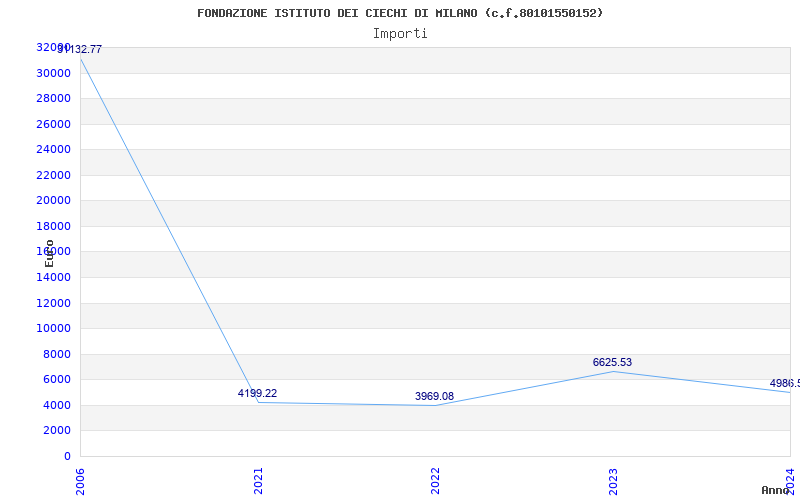Screen dimensions: 800x500
Task: Select the 4199.22 data label
Action: point(257,393)
